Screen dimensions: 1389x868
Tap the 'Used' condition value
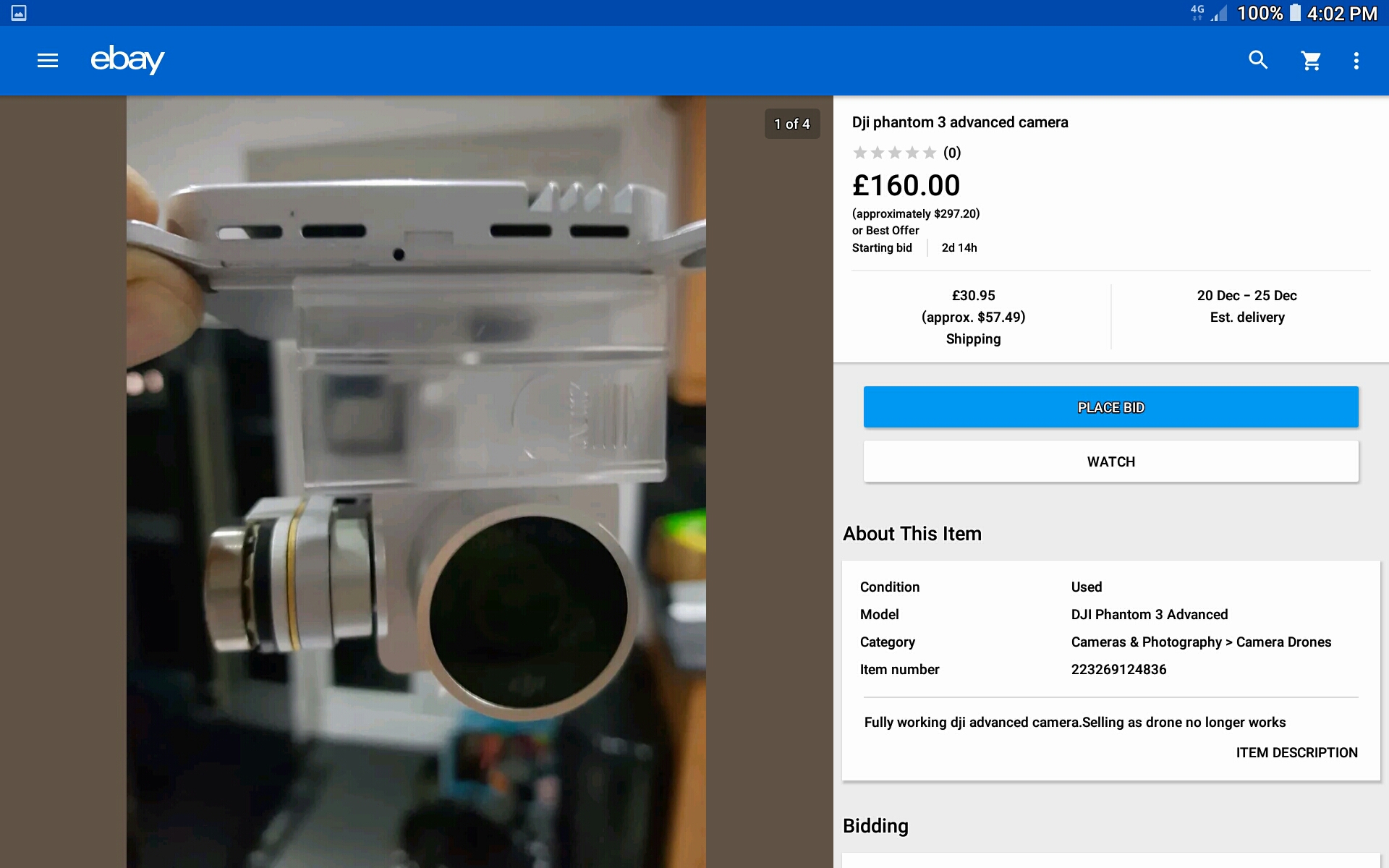1087,587
